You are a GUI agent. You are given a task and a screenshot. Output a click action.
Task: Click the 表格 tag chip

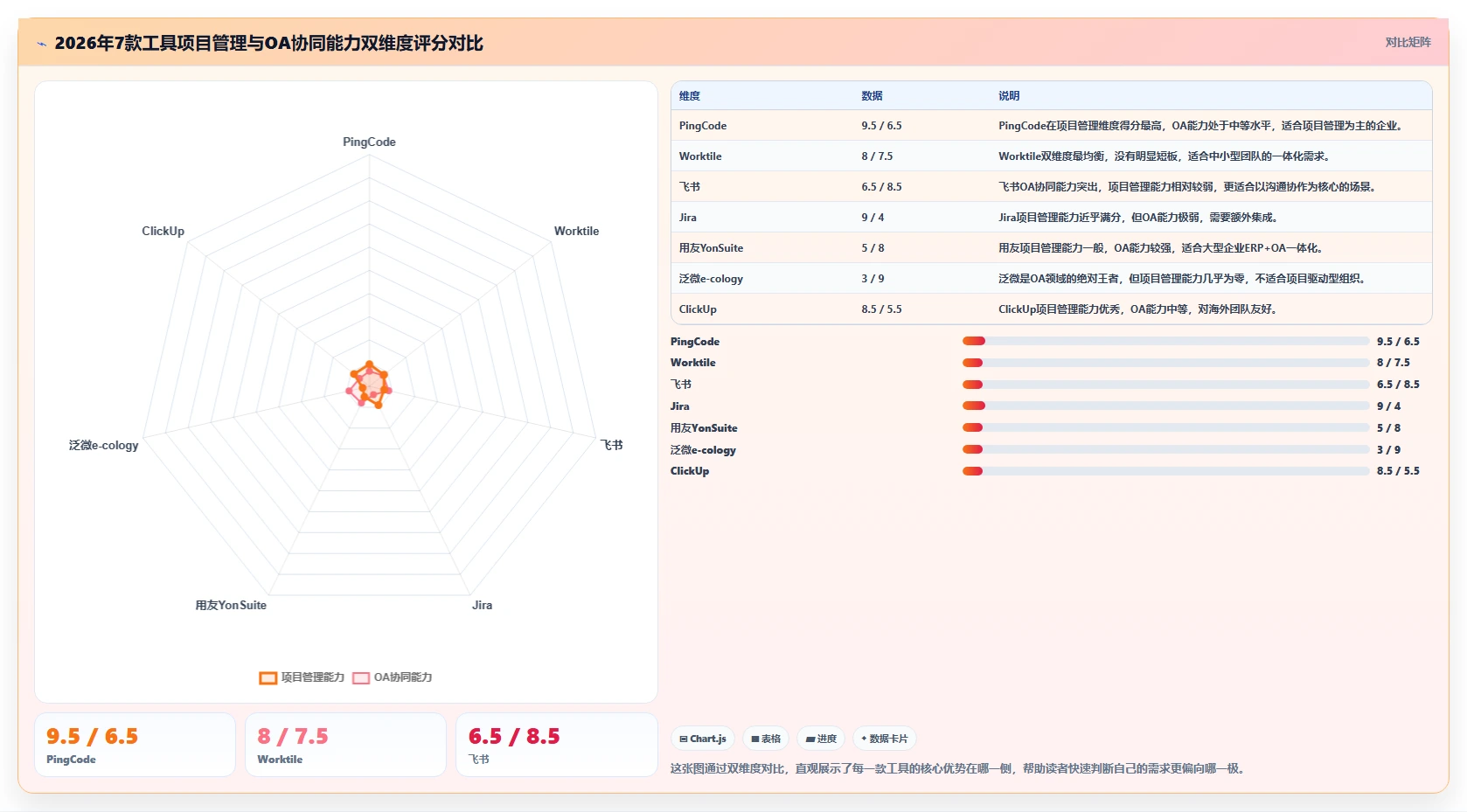point(766,739)
